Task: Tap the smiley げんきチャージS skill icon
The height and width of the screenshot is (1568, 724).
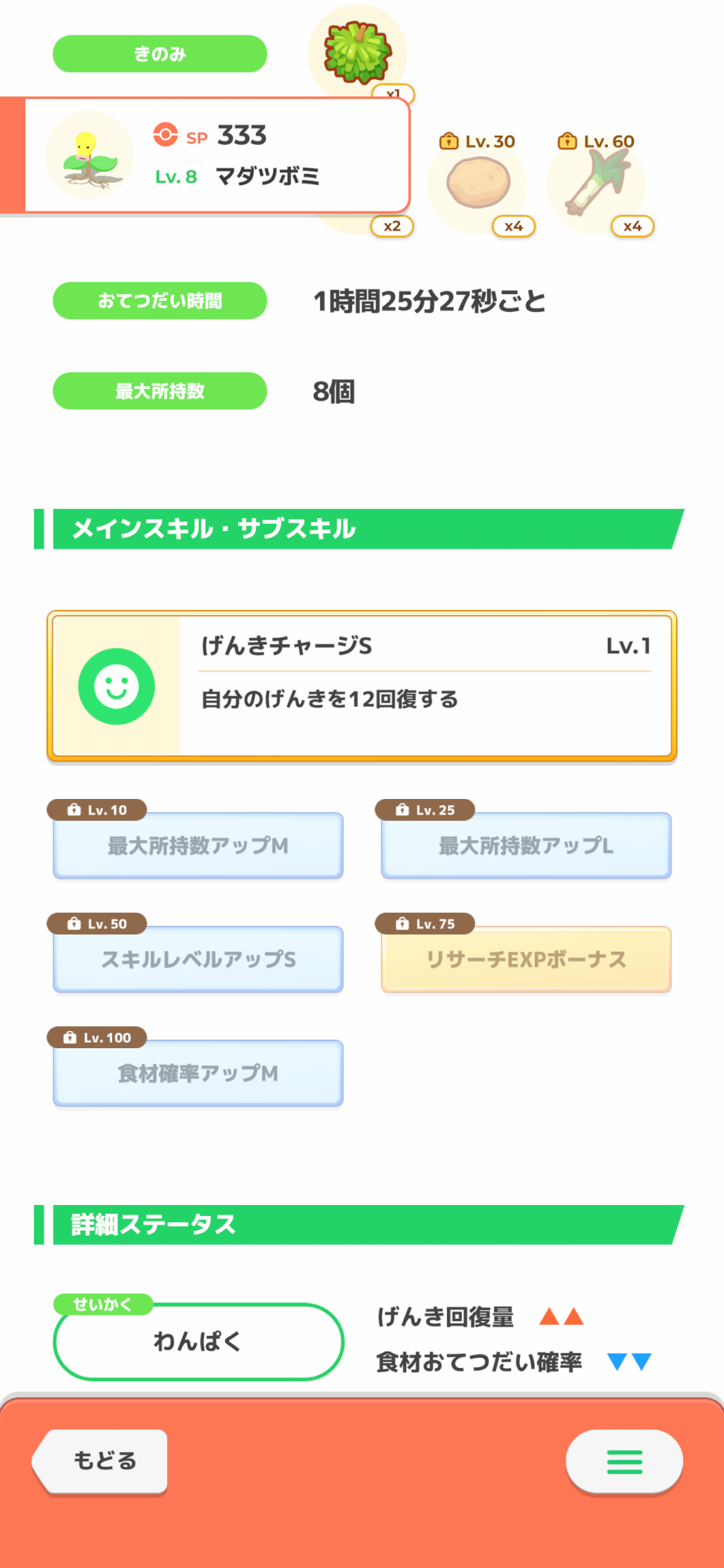Action: tap(116, 686)
